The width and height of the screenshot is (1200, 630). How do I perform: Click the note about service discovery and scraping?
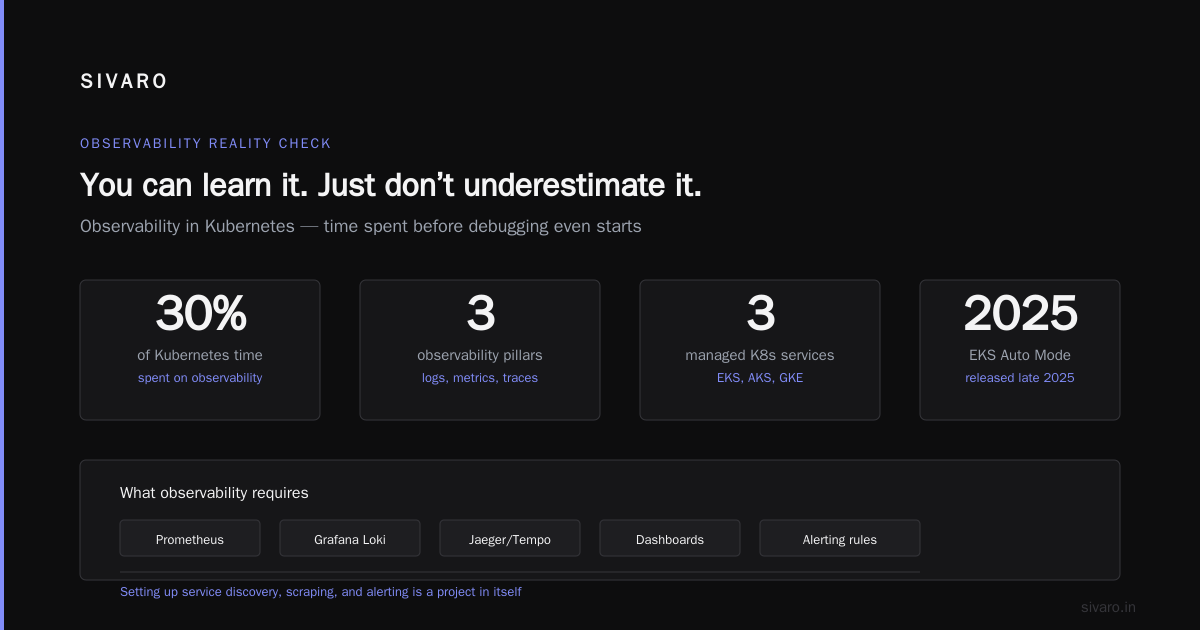(x=320, y=592)
